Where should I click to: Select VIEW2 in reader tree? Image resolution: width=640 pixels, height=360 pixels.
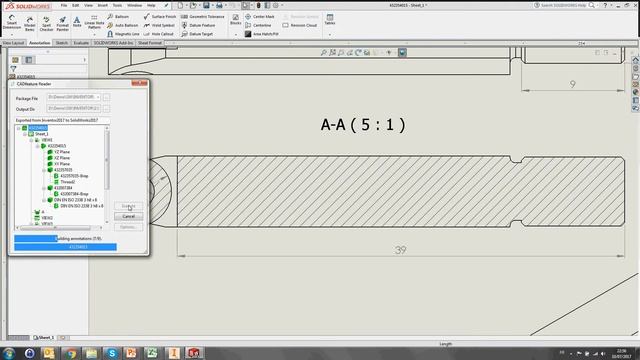[47, 218]
